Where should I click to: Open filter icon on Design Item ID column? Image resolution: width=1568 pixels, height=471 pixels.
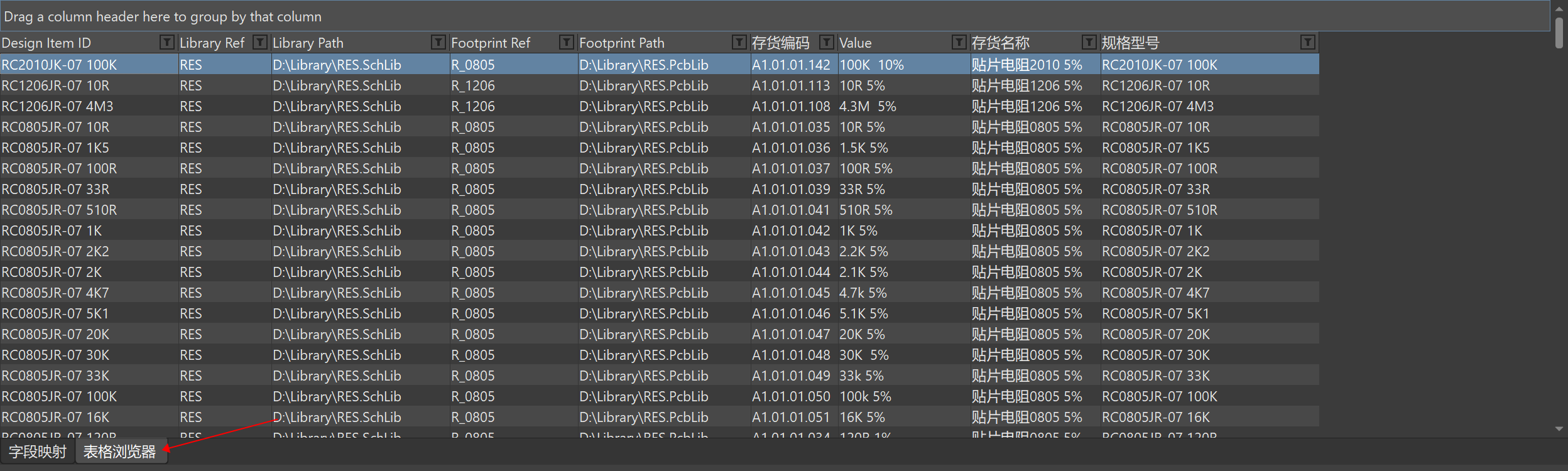tap(166, 42)
